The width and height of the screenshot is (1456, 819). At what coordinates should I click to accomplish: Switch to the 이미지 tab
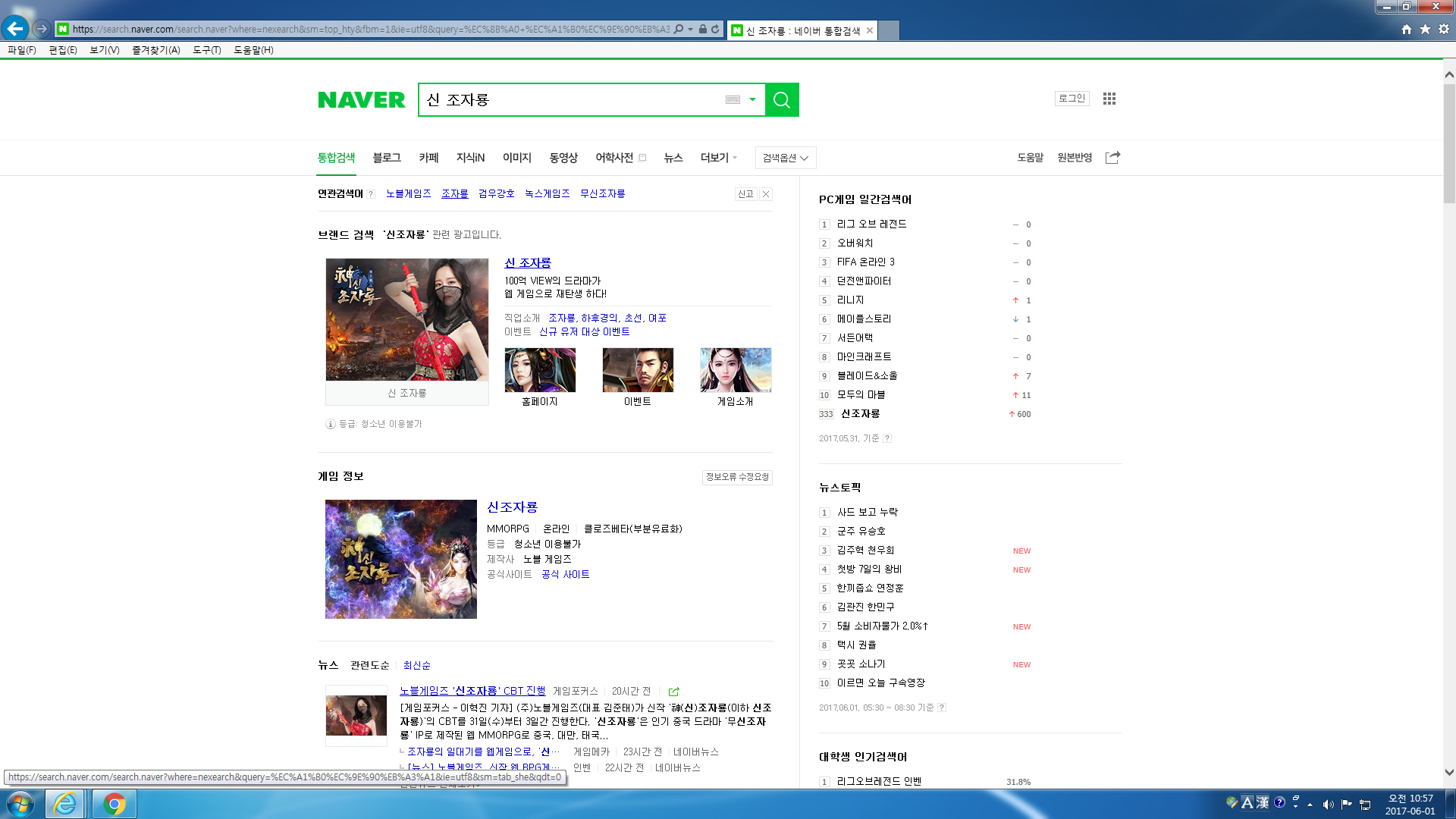tap(517, 157)
